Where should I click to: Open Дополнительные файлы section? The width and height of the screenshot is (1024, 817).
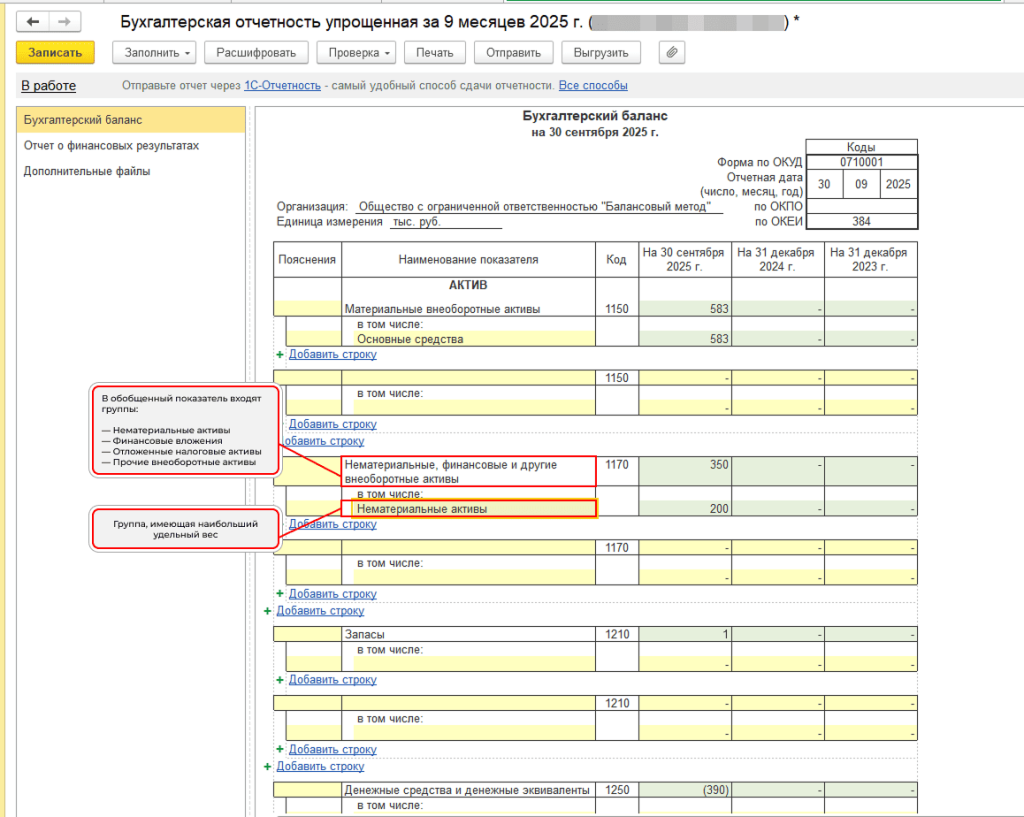87,171
